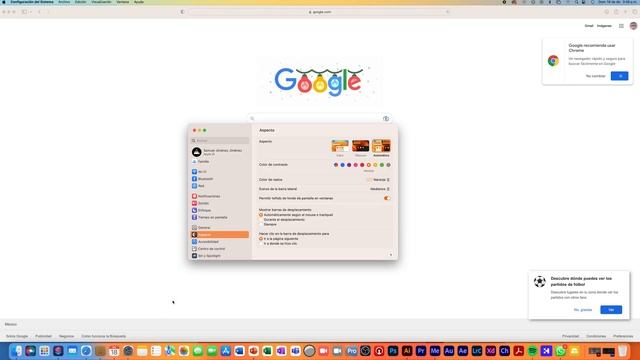Screen dimensions: 640x360
Task: Open the Google account avatar
Action: pyautogui.click(x=633, y=26)
